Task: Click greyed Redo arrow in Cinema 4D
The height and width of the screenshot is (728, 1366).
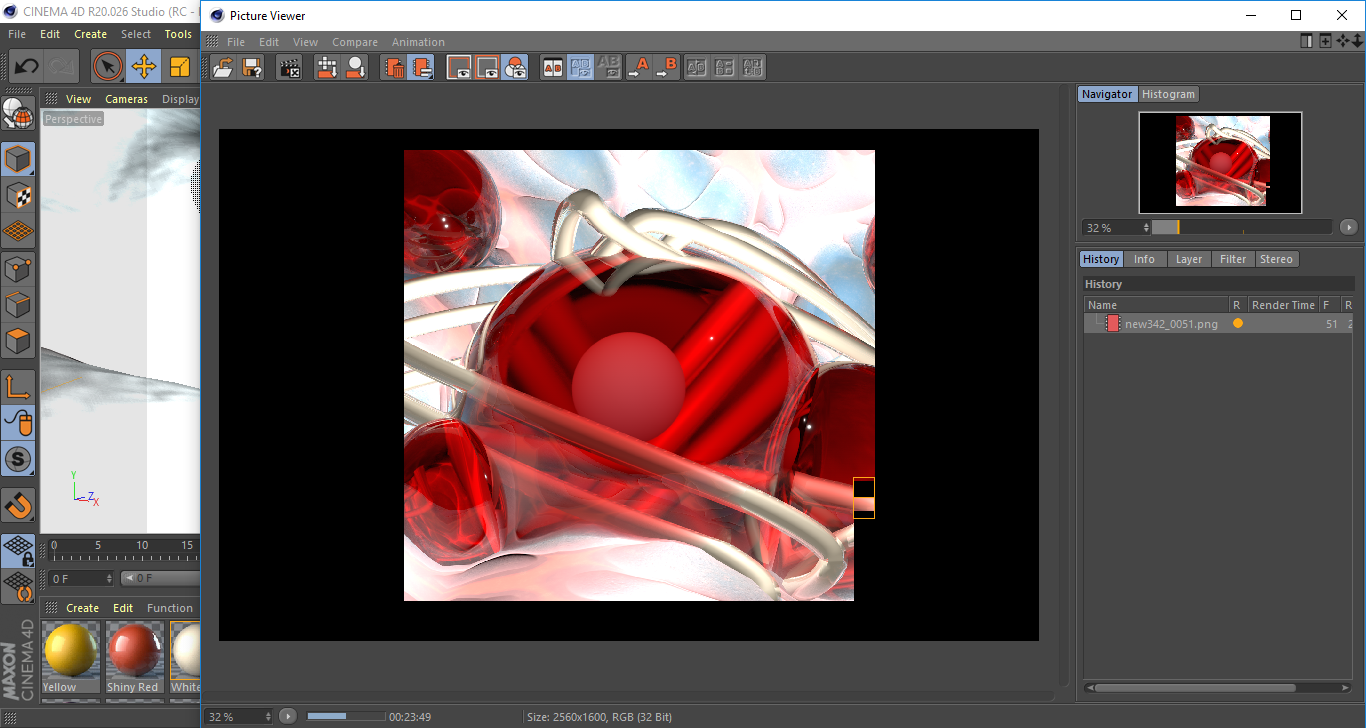Action: (x=62, y=67)
